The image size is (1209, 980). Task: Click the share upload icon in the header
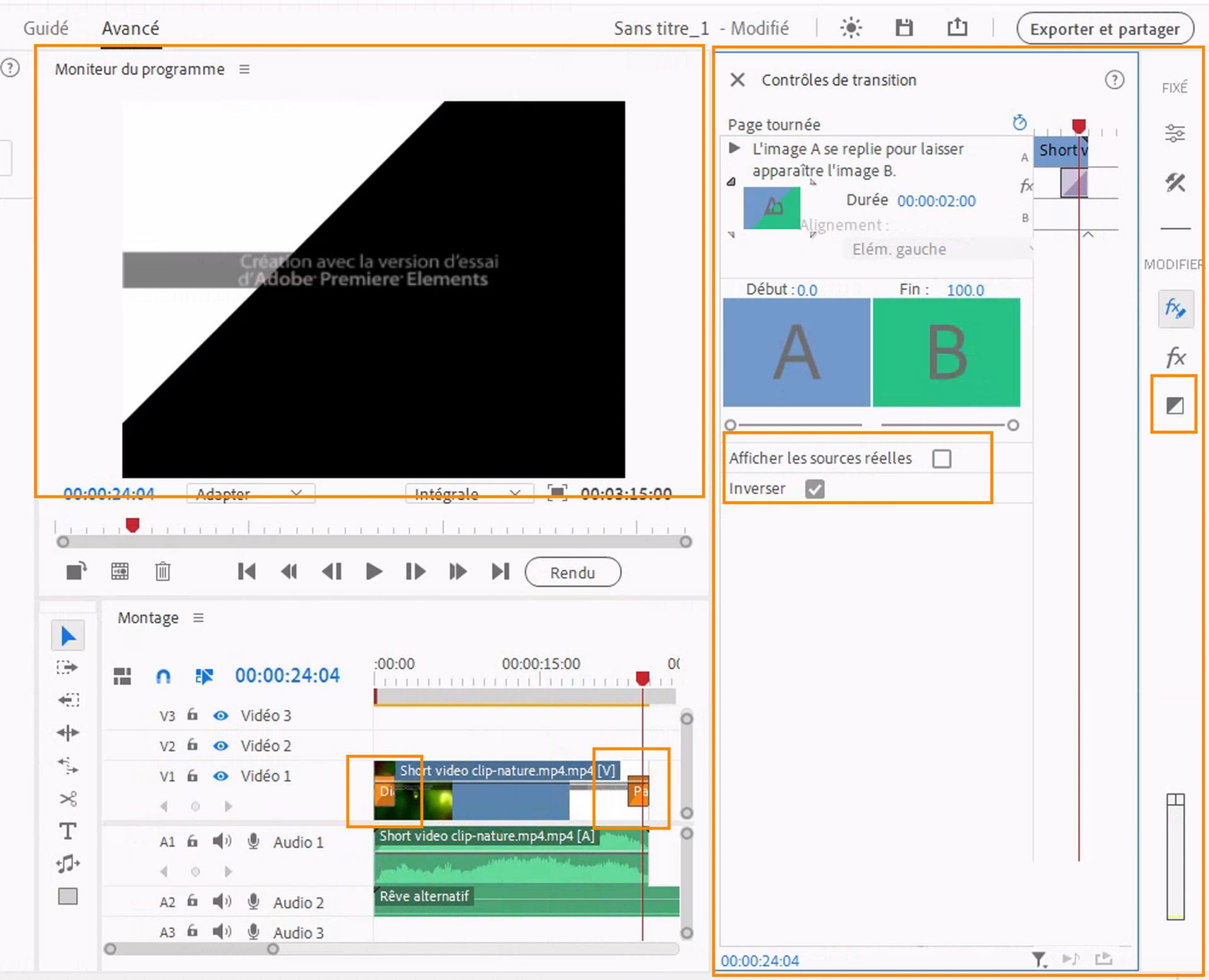point(957,27)
